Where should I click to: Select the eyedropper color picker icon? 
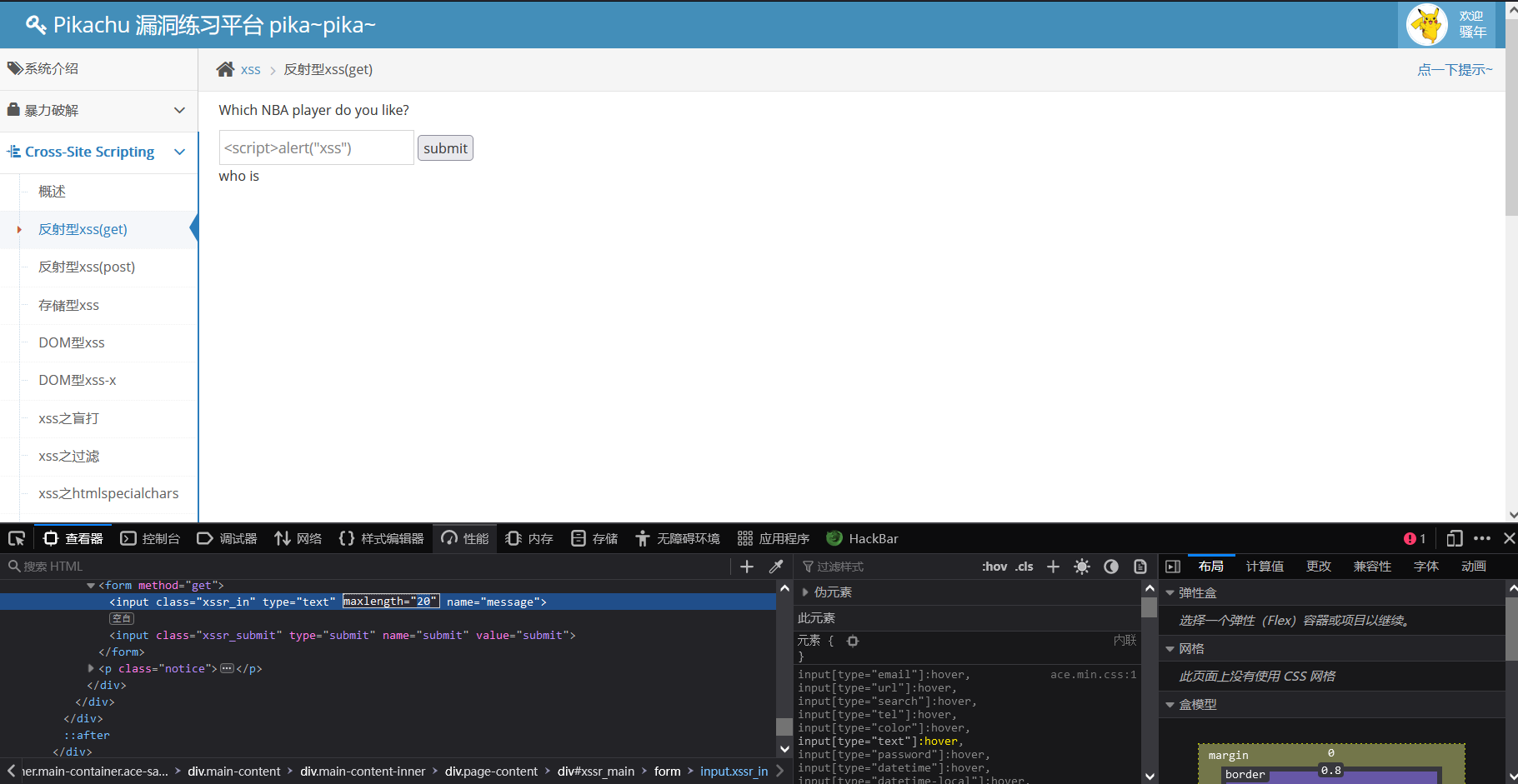[776, 567]
